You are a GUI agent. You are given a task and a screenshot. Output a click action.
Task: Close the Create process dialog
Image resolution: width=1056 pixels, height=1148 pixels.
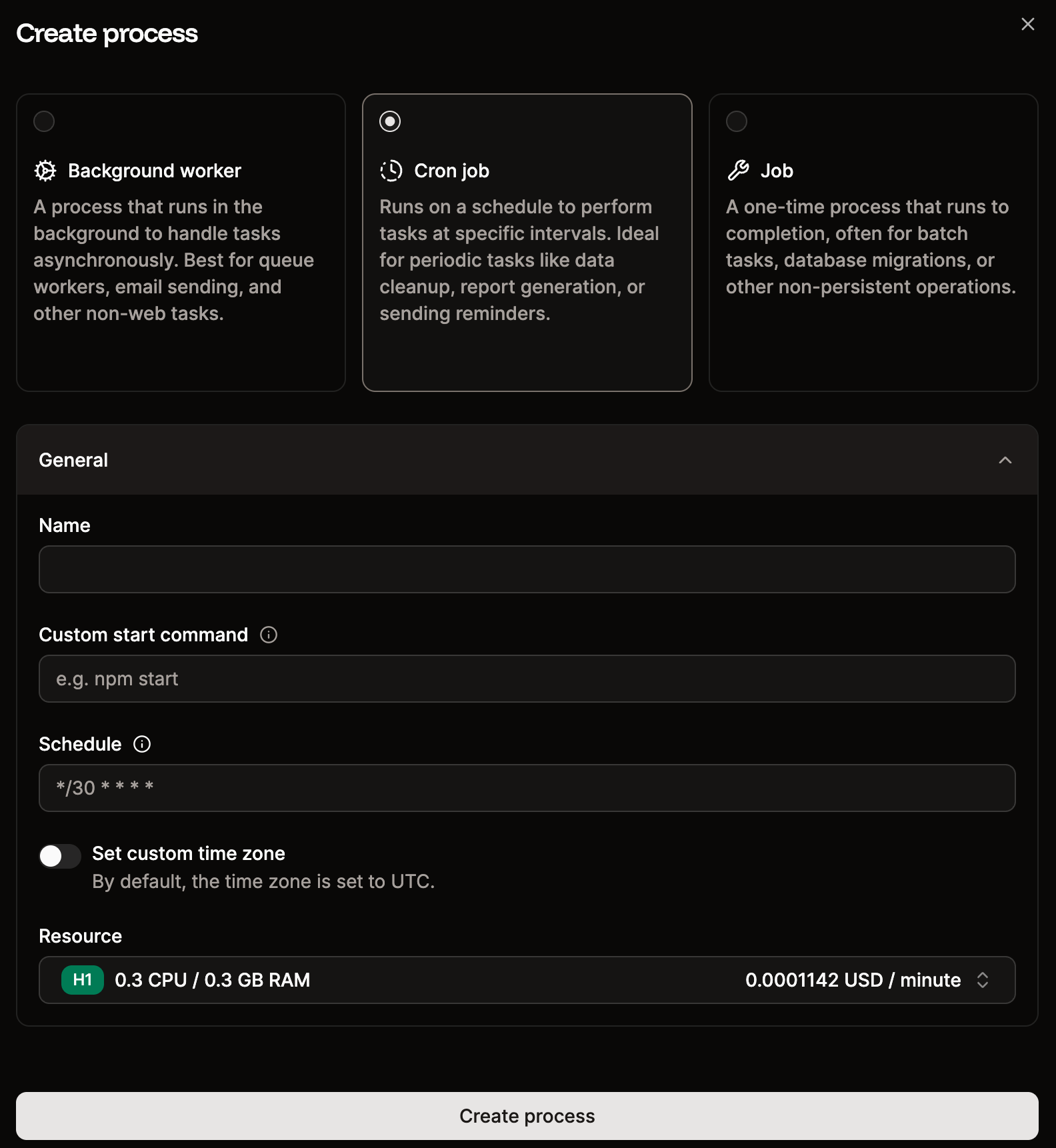1027,24
